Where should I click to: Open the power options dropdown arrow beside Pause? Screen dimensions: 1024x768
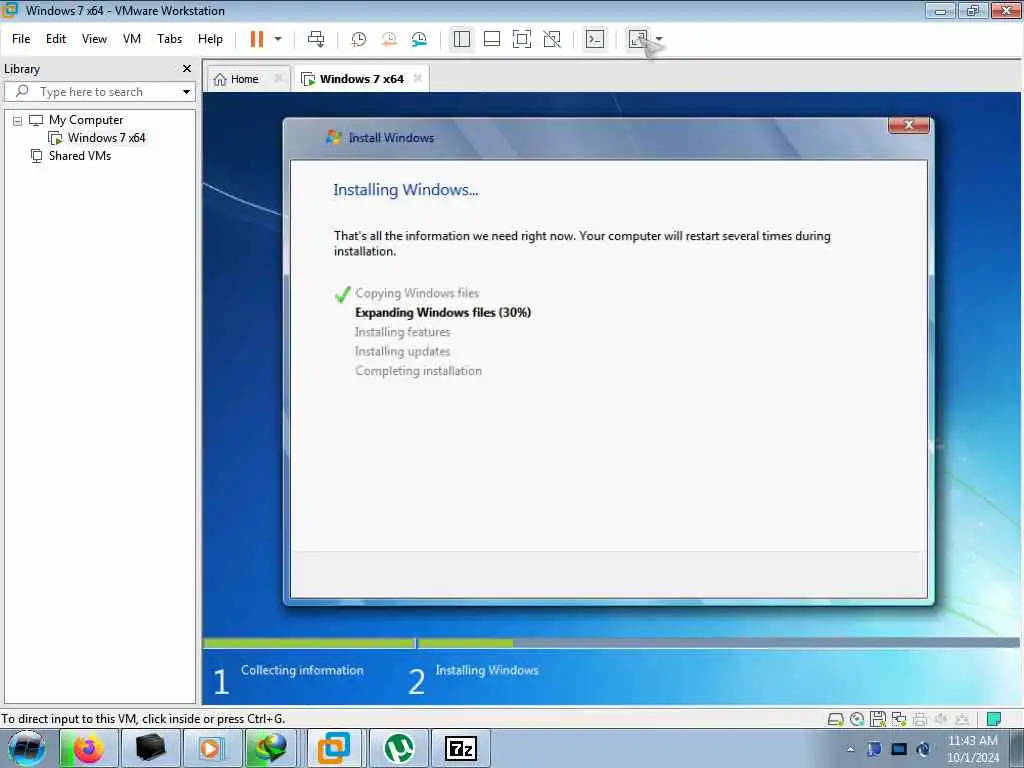click(278, 39)
